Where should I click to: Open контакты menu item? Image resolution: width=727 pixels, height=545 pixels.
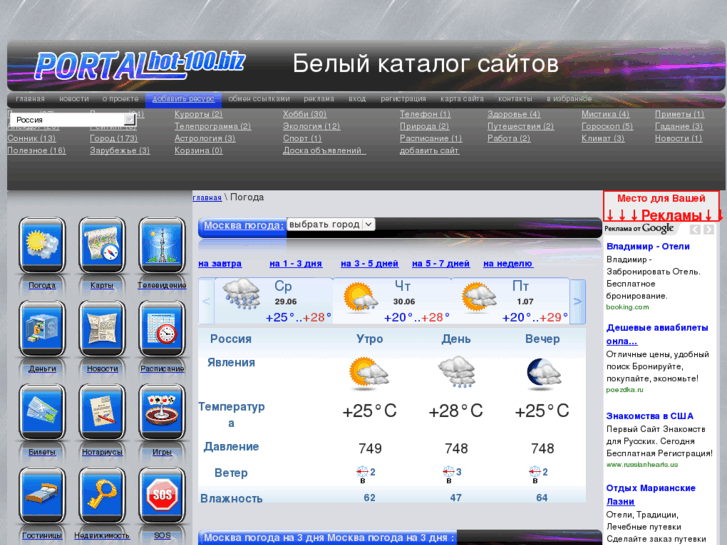tap(515, 99)
